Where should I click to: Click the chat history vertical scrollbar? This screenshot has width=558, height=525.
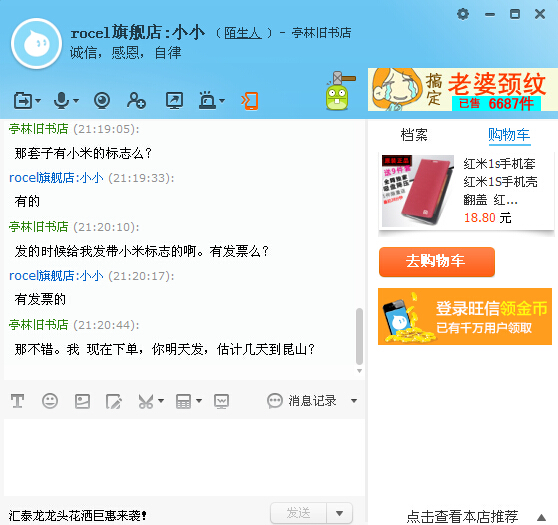(x=359, y=336)
